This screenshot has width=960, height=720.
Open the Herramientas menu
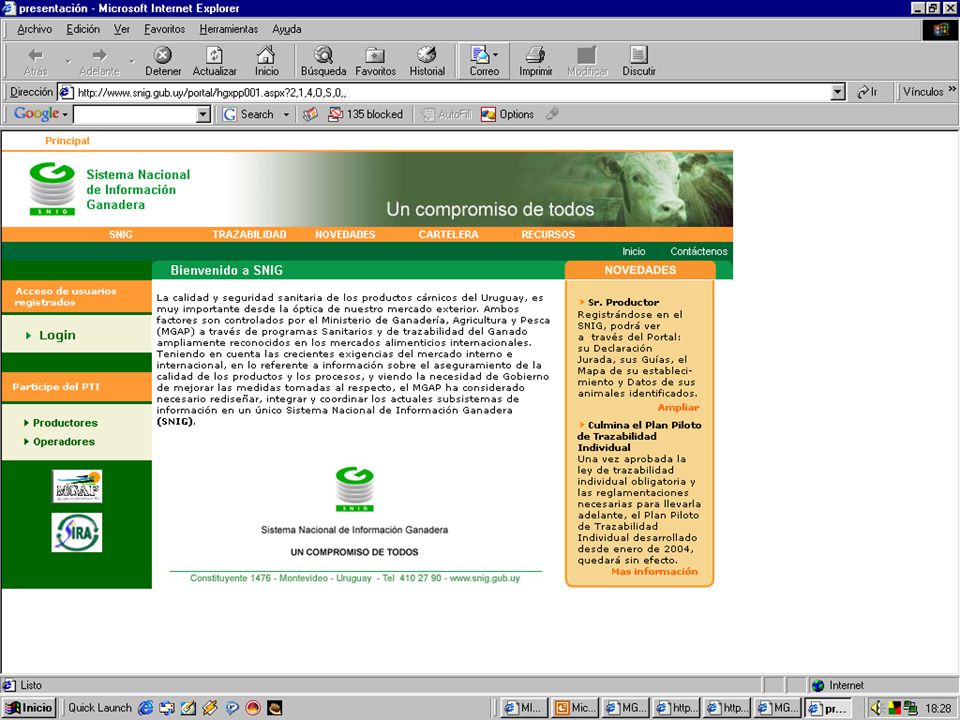coord(229,29)
